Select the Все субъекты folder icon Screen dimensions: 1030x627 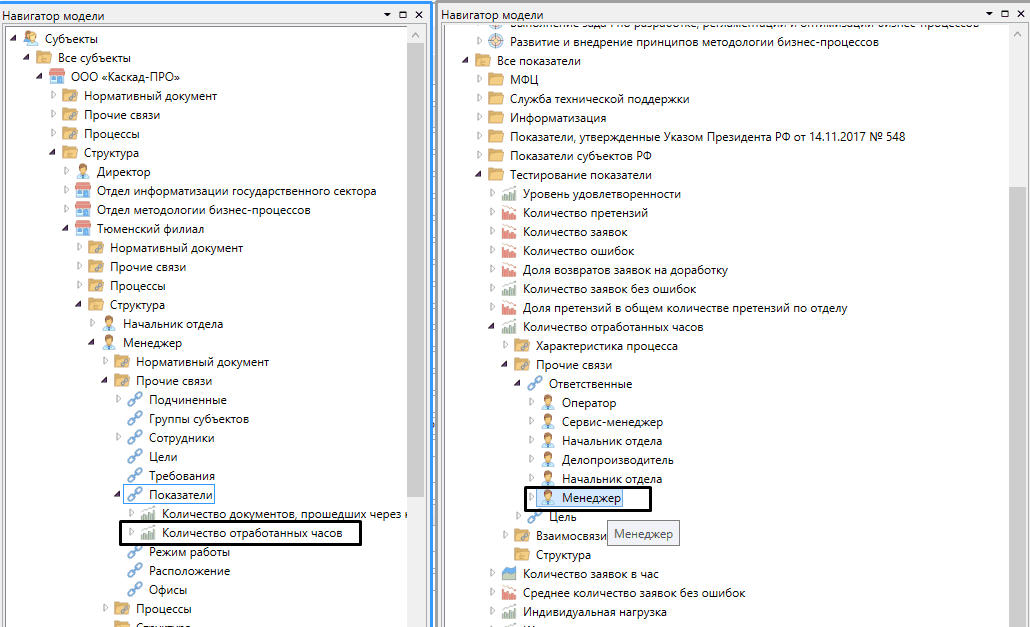pos(43,58)
